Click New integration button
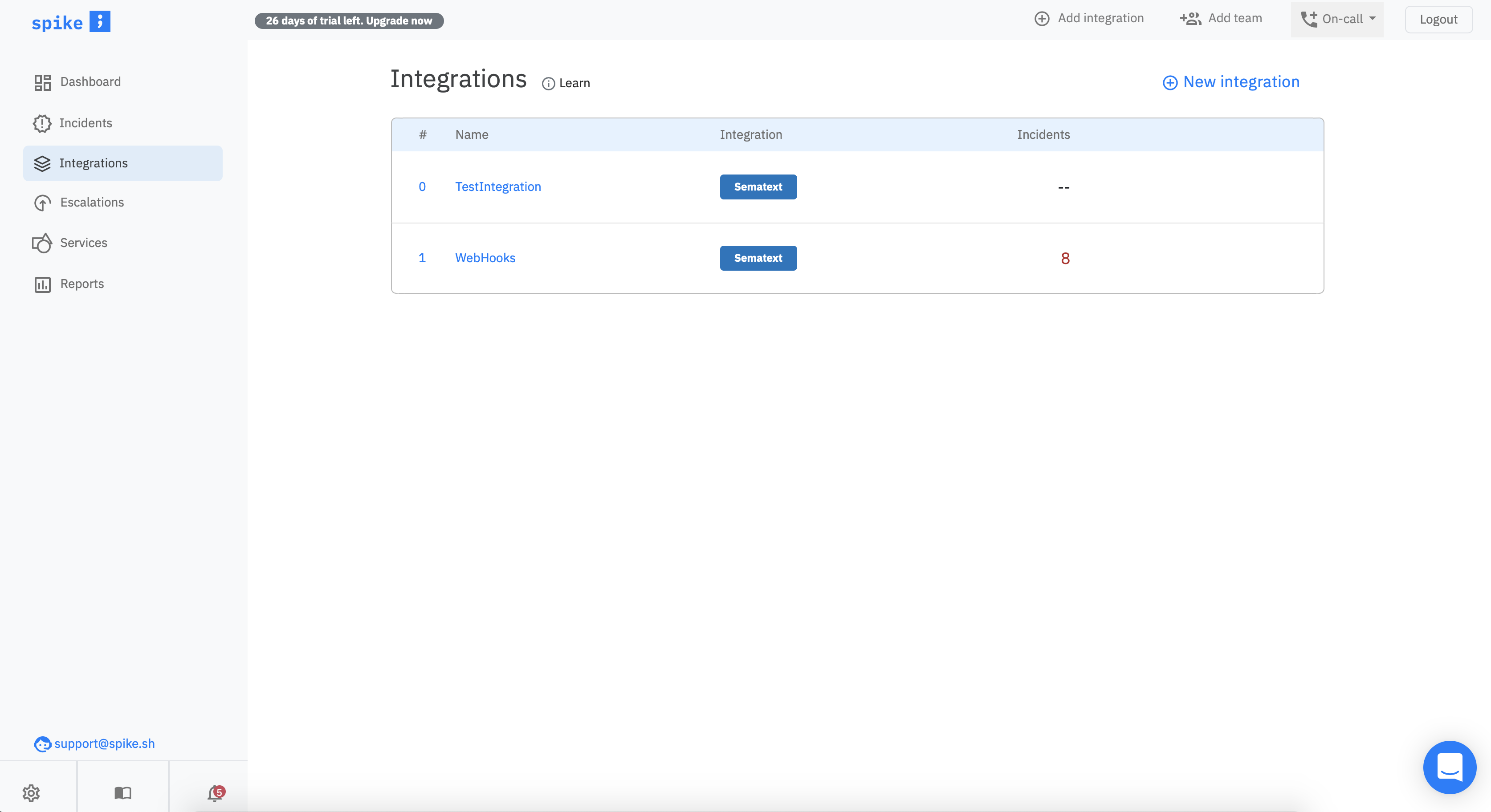The width and height of the screenshot is (1491, 812). tap(1231, 81)
